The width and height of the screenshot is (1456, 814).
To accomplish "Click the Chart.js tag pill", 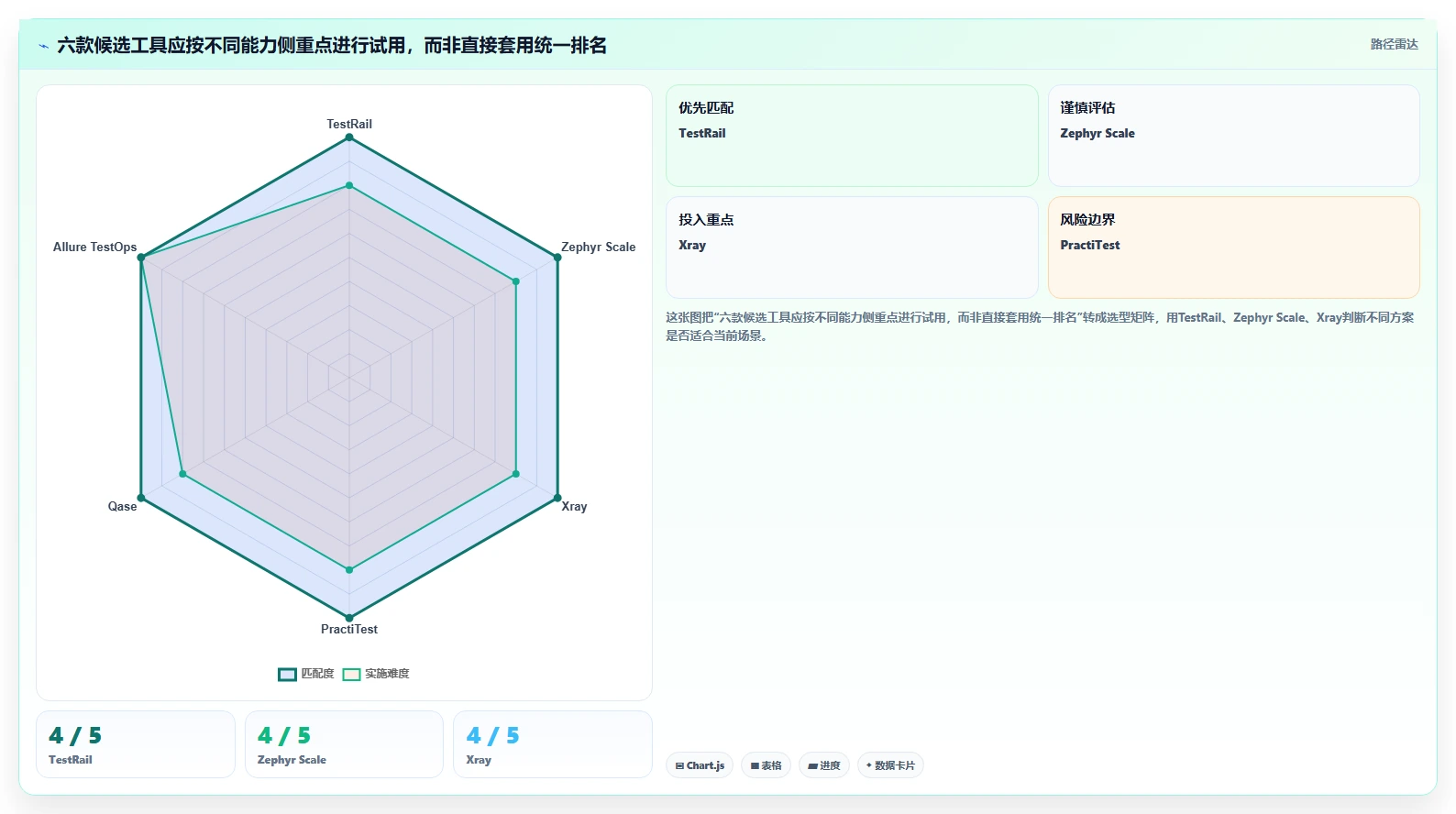I will (700, 765).
